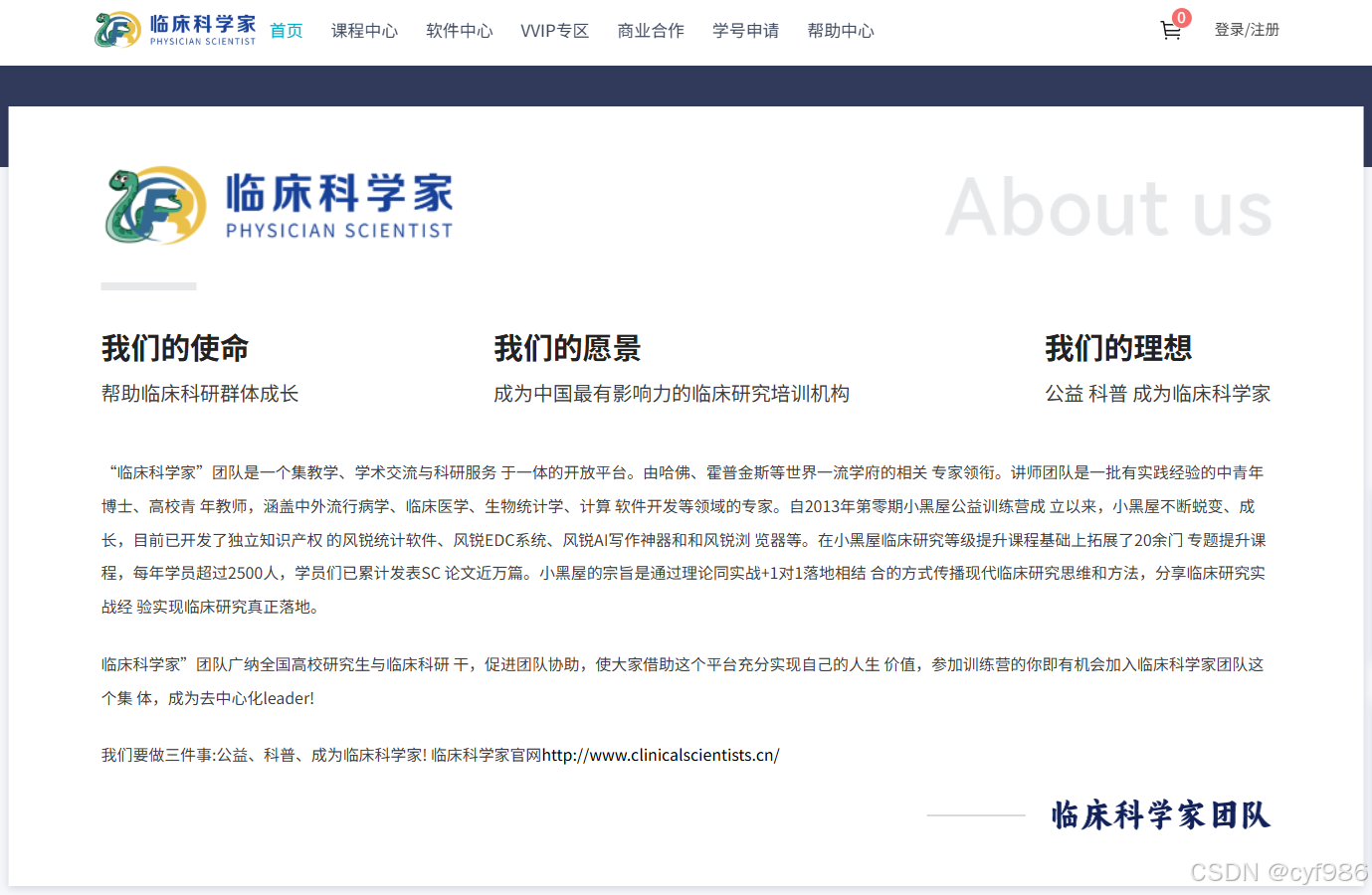The width and height of the screenshot is (1372, 895).
Task: Click the 登录/注册 link
Action: (x=1247, y=30)
